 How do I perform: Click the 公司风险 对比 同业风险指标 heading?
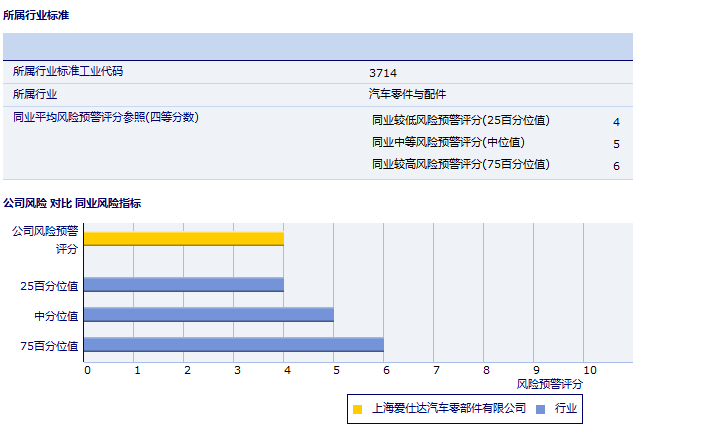coord(72,203)
